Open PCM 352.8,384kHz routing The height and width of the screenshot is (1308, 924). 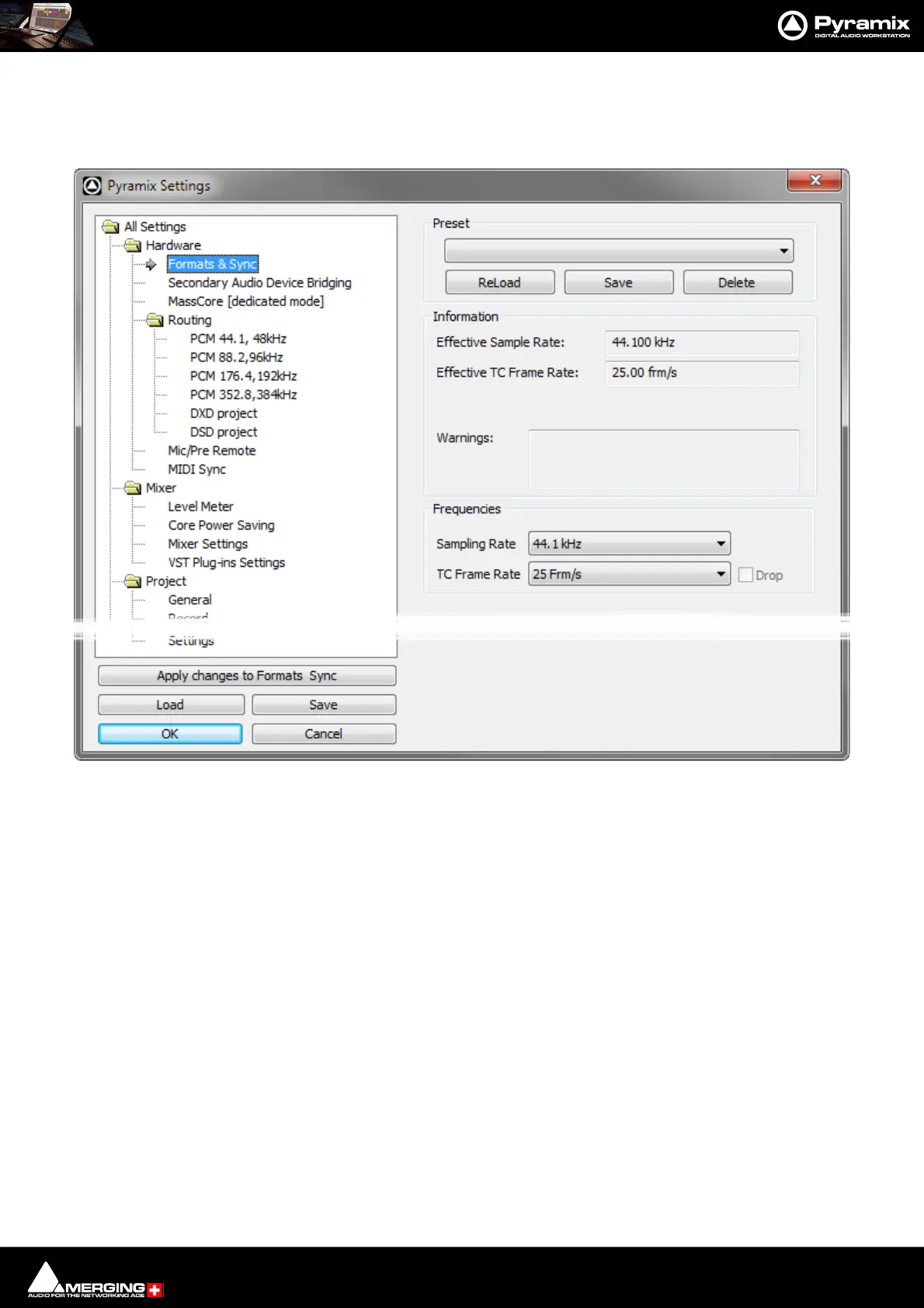244,395
